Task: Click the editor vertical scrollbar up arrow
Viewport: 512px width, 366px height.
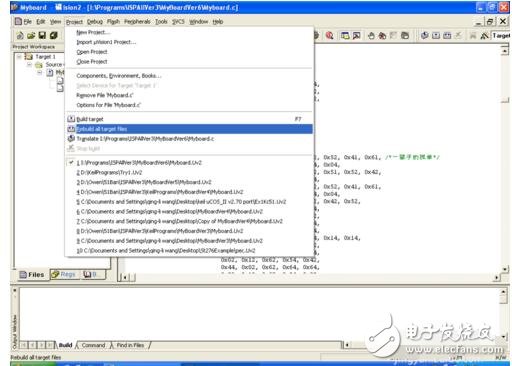Action: tap(505, 51)
